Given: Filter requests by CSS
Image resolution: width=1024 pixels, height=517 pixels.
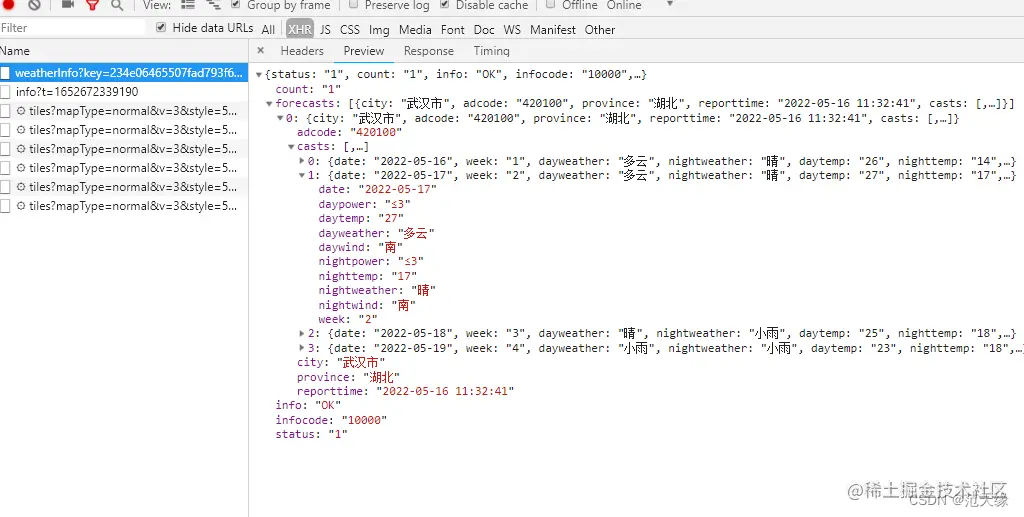Looking at the screenshot, I should [349, 29].
